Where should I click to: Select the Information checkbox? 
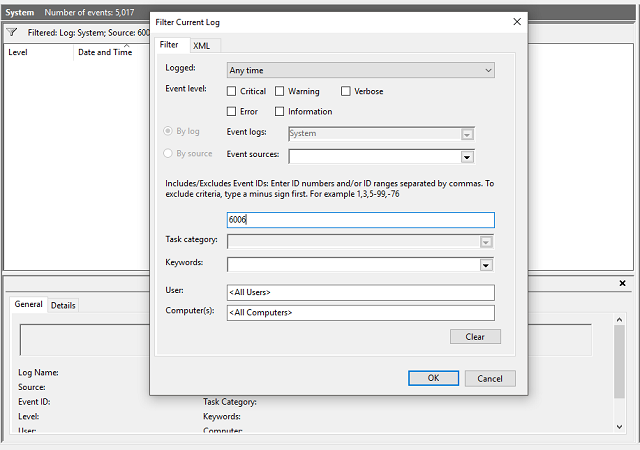point(280,111)
